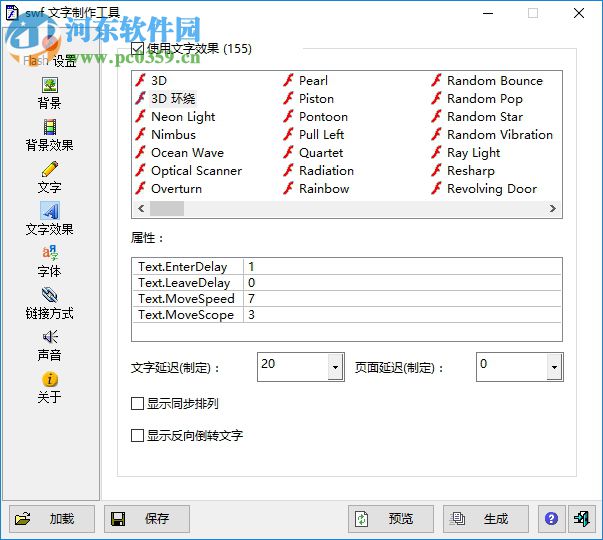
Task: Toggle the 使用文字效果 (155) checkbox
Action: 137,48
